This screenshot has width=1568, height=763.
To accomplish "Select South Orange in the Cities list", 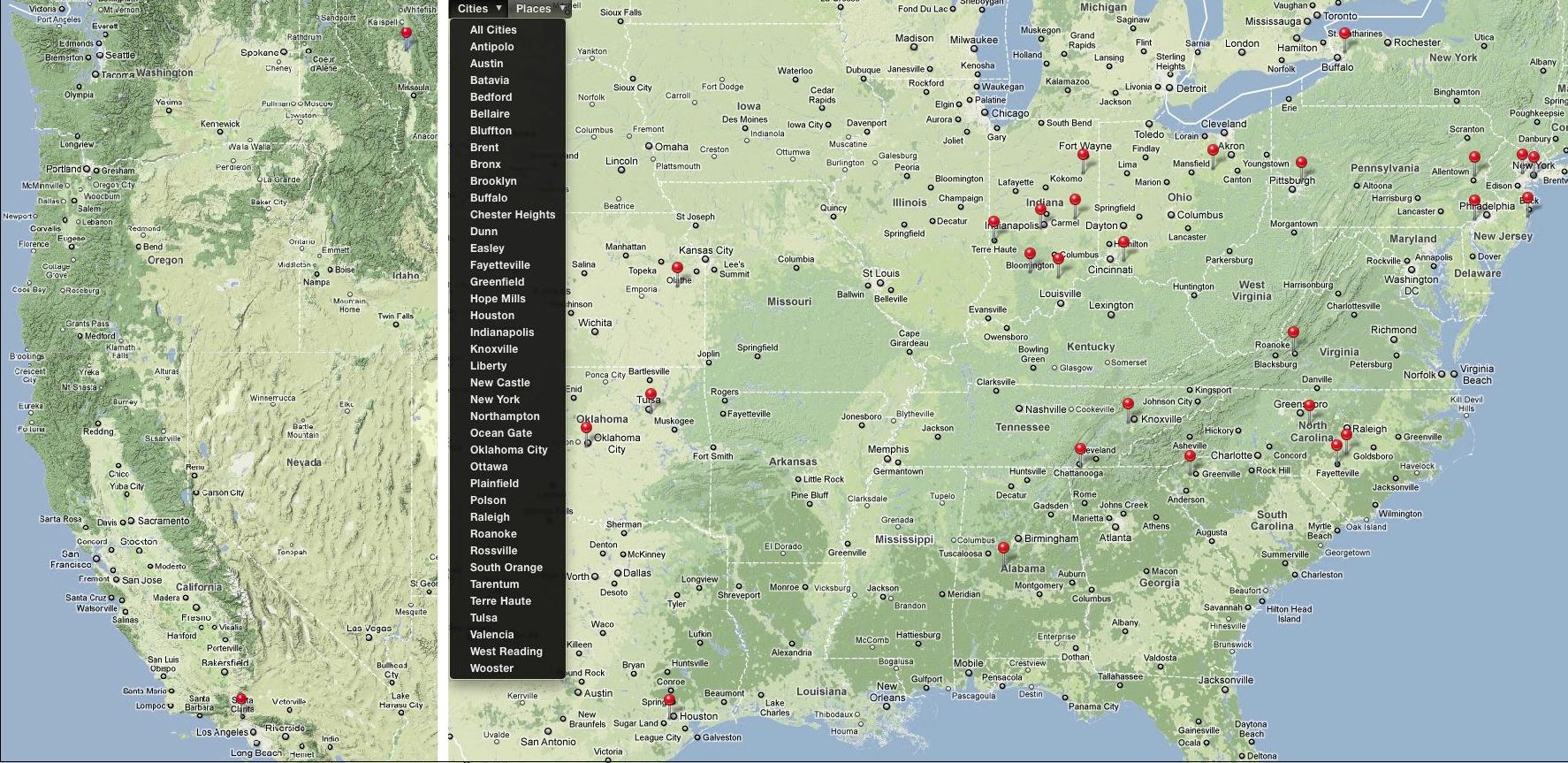I will tap(506, 568).
